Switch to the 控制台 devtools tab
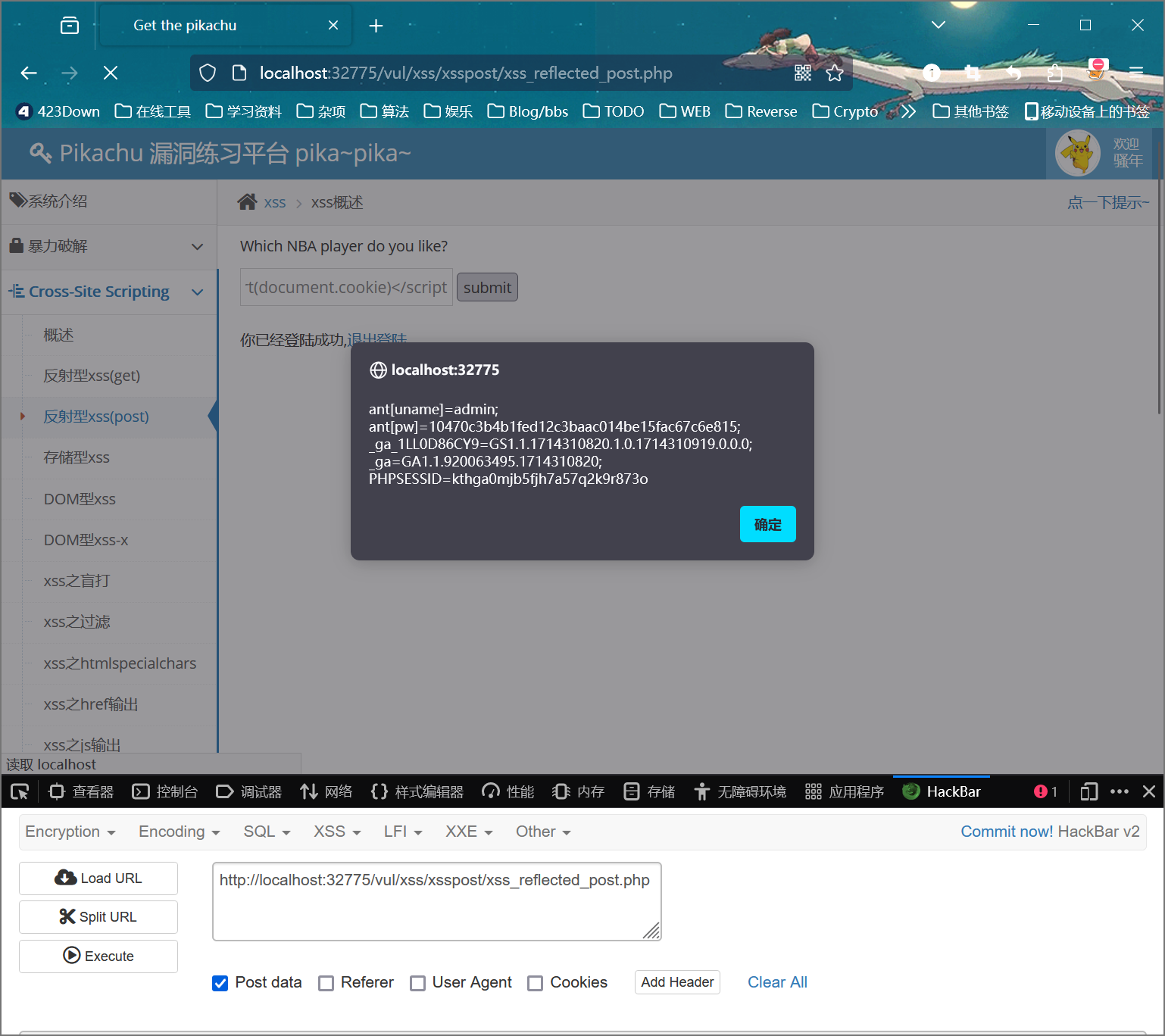 coord(165,792)
